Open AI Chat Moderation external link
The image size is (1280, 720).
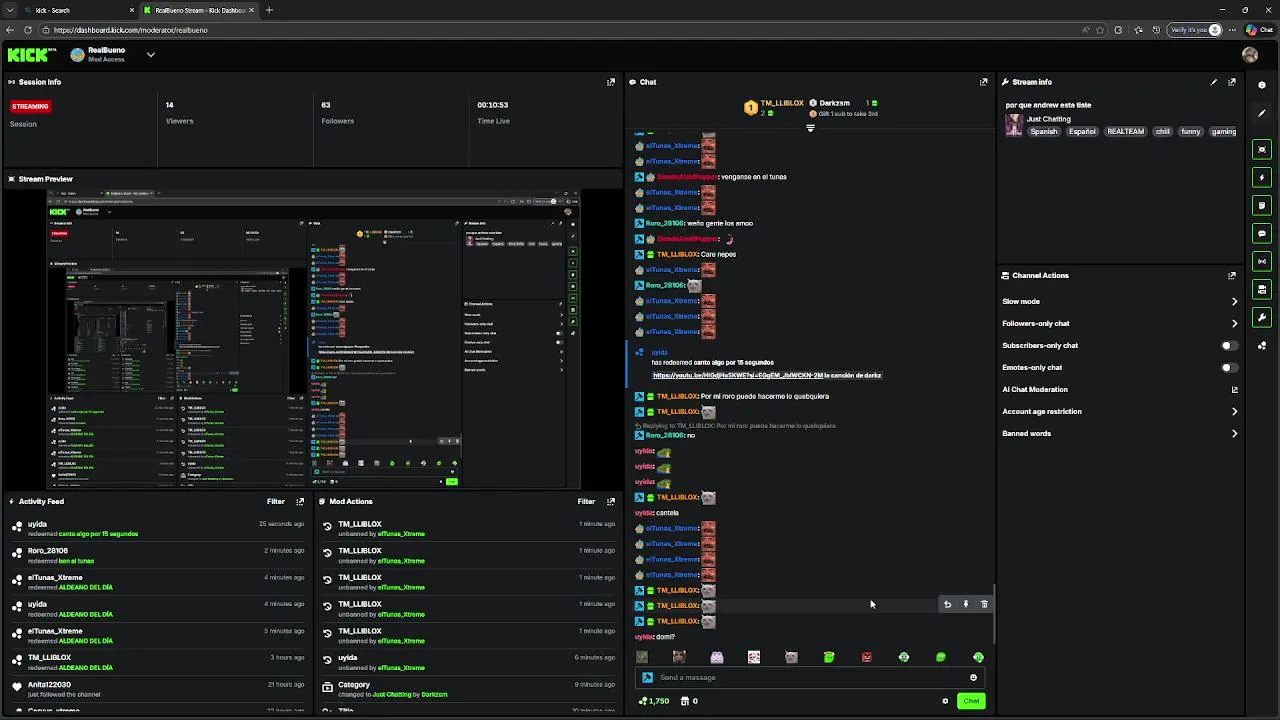1234,389
